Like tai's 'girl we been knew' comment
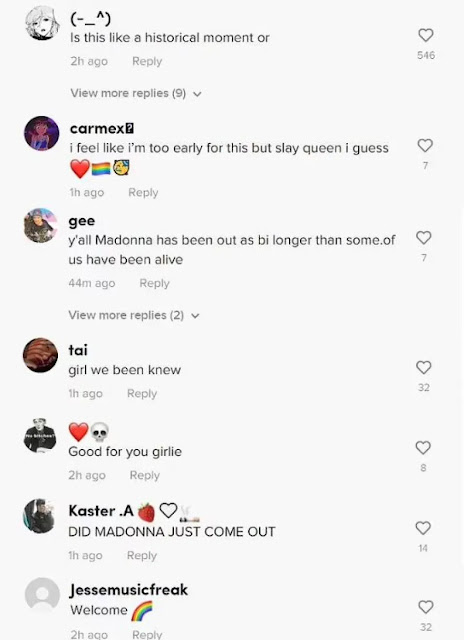The image size is (464, 640). [424, 367]
